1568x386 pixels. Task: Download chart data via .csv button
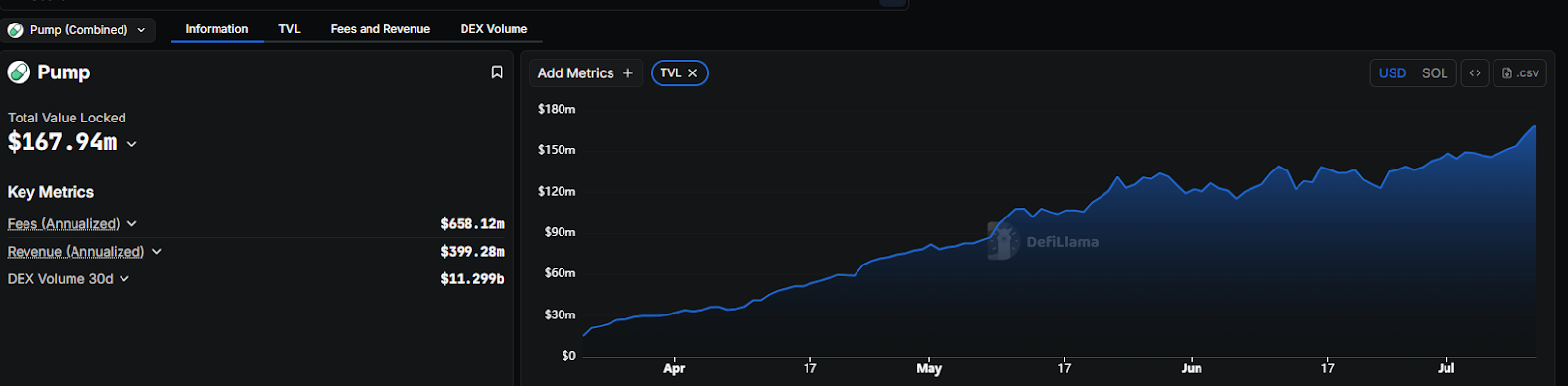(1520, 73)
